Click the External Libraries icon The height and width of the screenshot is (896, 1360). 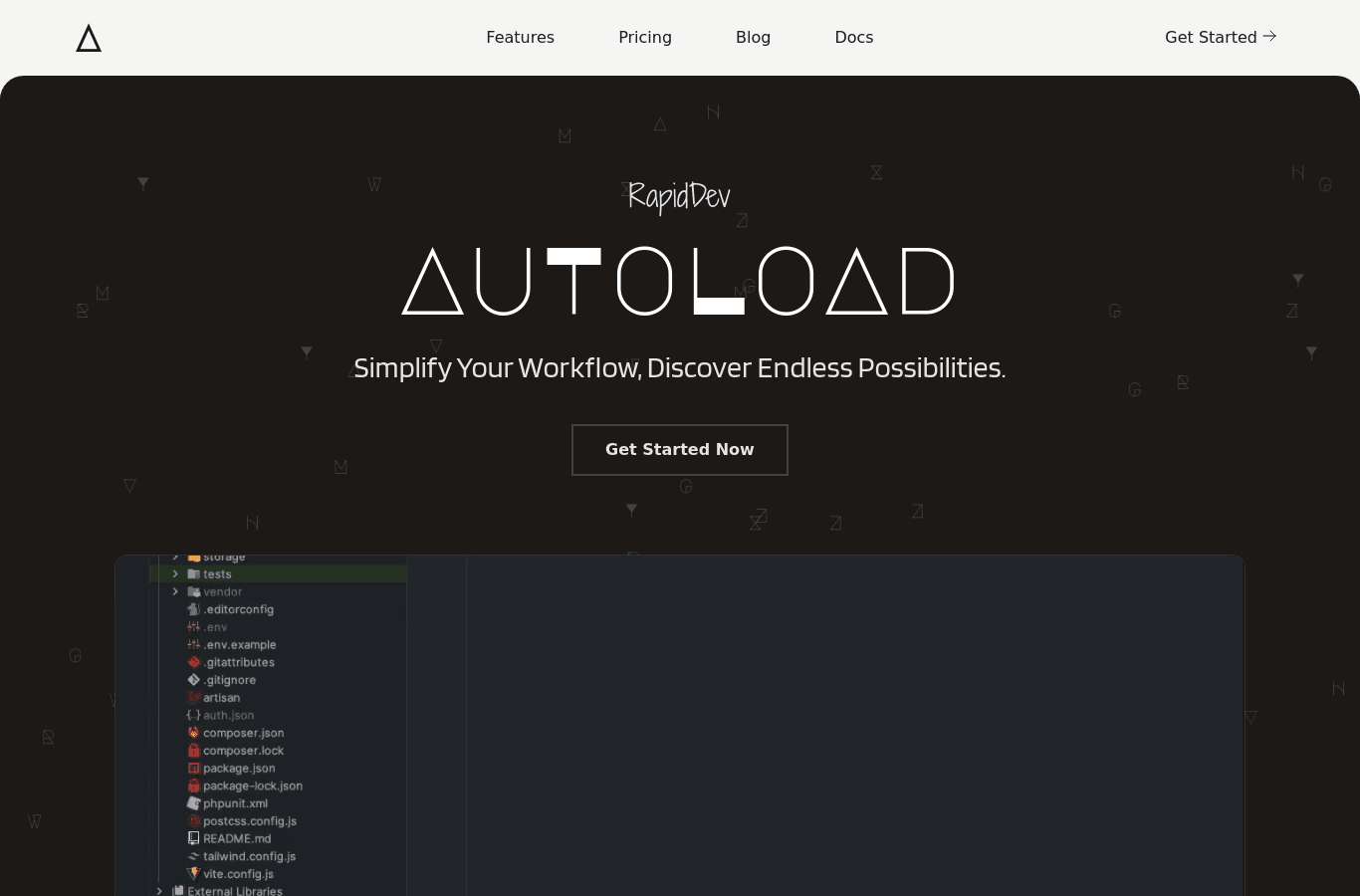click(177, 891)
